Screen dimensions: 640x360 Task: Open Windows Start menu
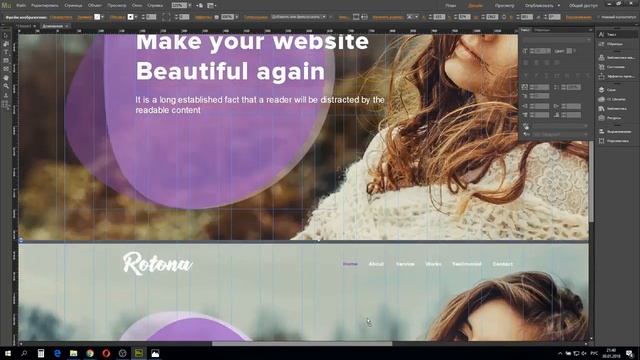8,353
